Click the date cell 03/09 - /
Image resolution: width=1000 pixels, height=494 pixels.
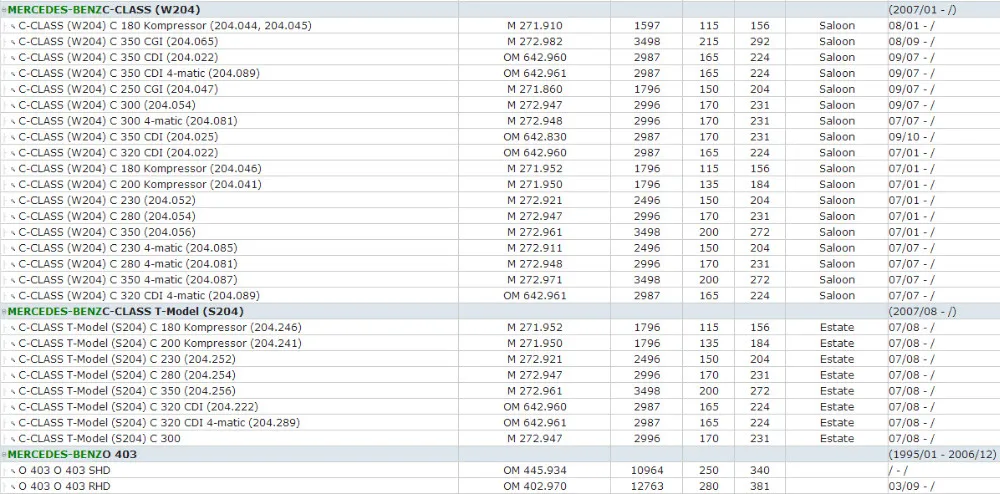coord(911,486)
